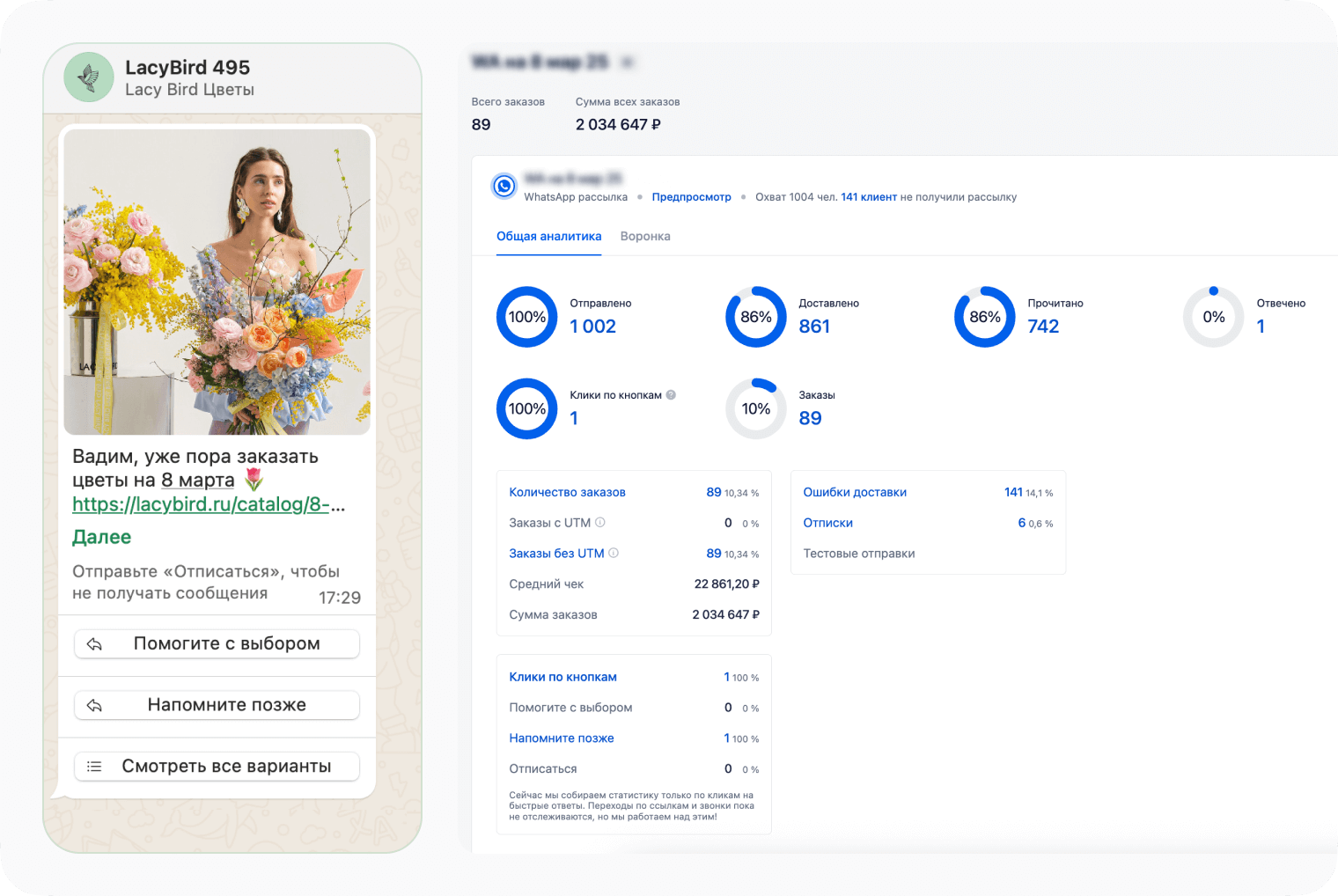Click the WhatsApp campaign icon

click(504, 186)
